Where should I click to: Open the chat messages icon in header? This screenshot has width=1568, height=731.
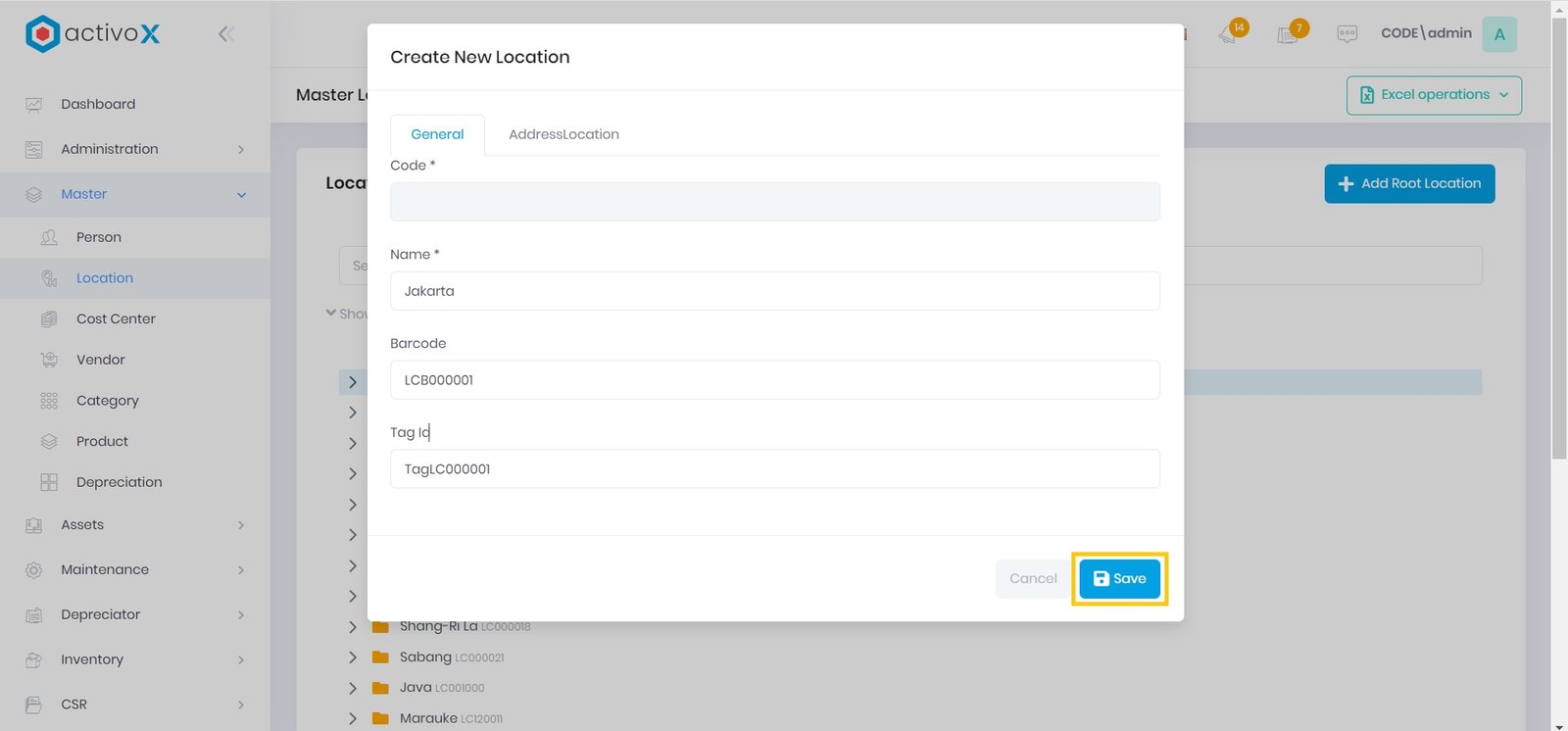(x=1347, y=34)
